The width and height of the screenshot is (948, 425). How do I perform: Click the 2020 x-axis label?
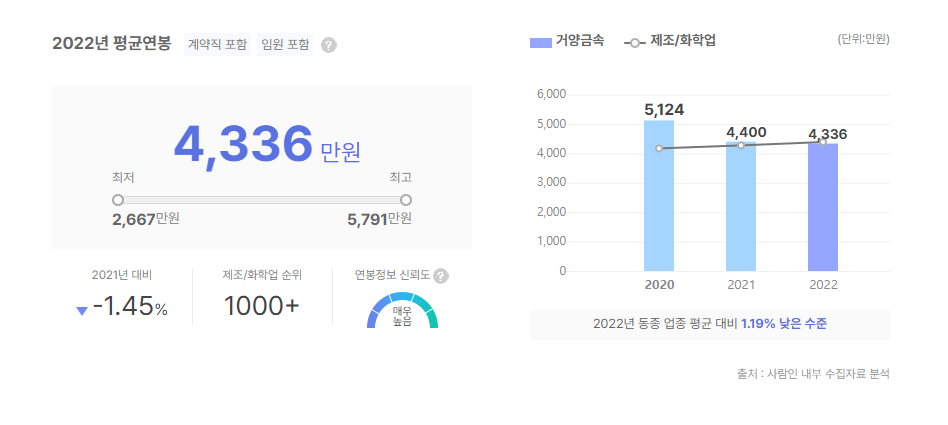coord(659,285)
